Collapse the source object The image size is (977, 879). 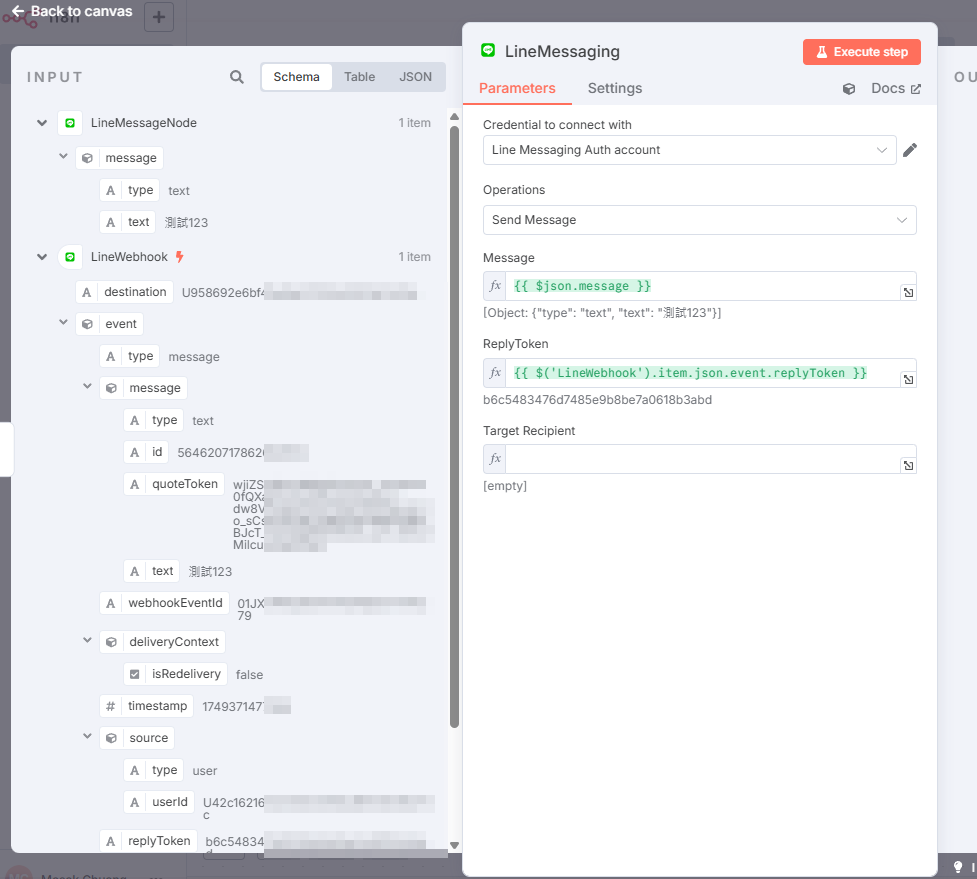87,736
